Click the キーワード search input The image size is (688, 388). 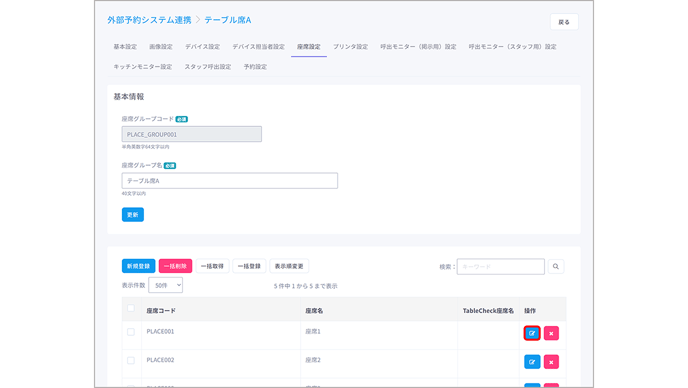(x=501, y=266)
